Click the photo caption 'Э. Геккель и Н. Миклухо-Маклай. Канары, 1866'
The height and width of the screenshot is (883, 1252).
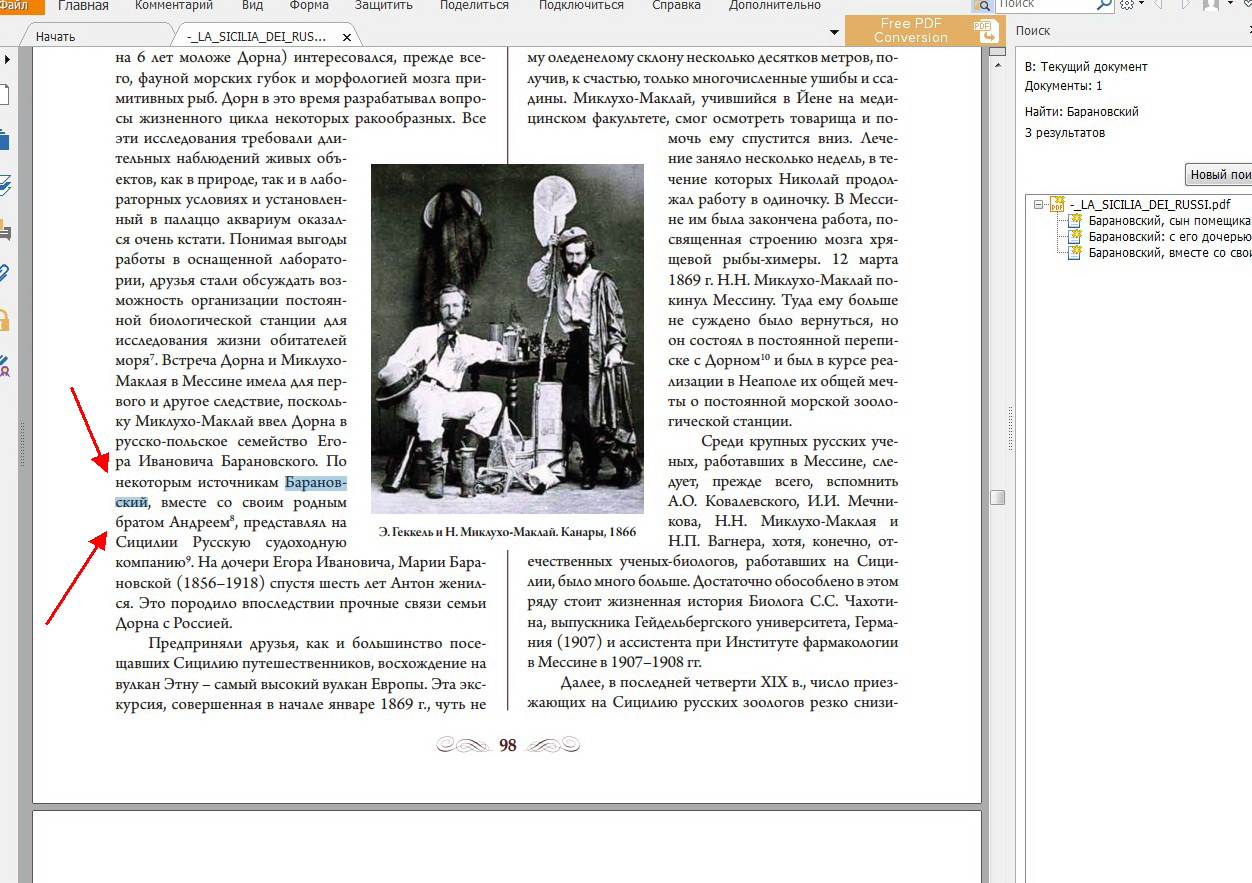(507, 531)
